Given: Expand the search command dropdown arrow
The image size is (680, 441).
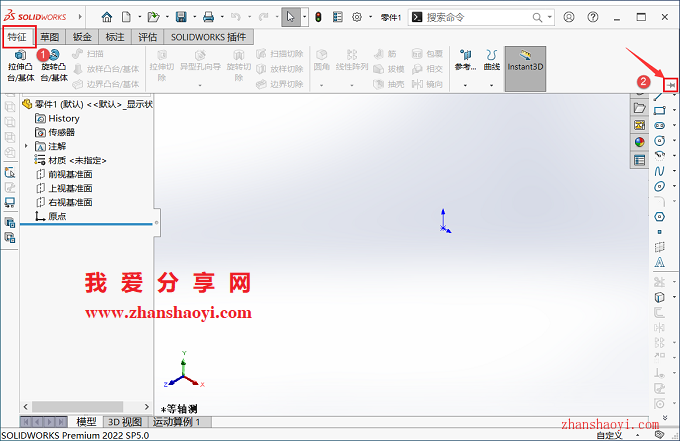Looking at the screenshot, I should [x=549, y=17].
